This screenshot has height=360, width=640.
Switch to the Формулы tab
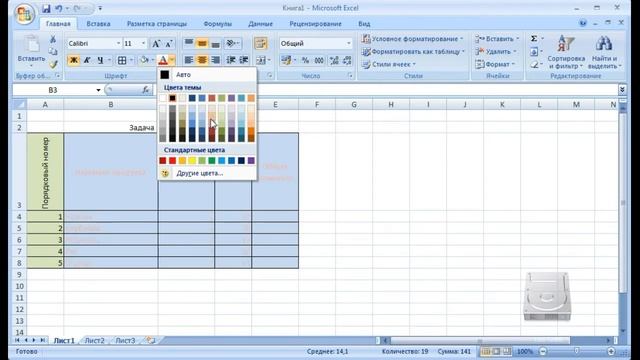coord(218,24)
